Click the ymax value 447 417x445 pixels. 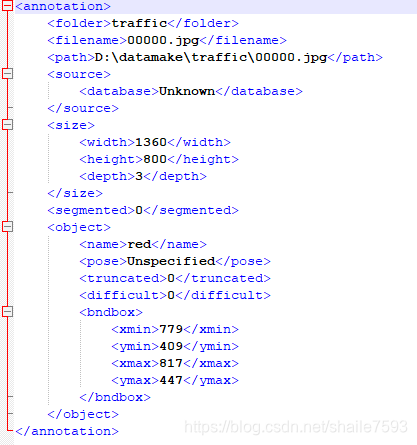point(171,380)
